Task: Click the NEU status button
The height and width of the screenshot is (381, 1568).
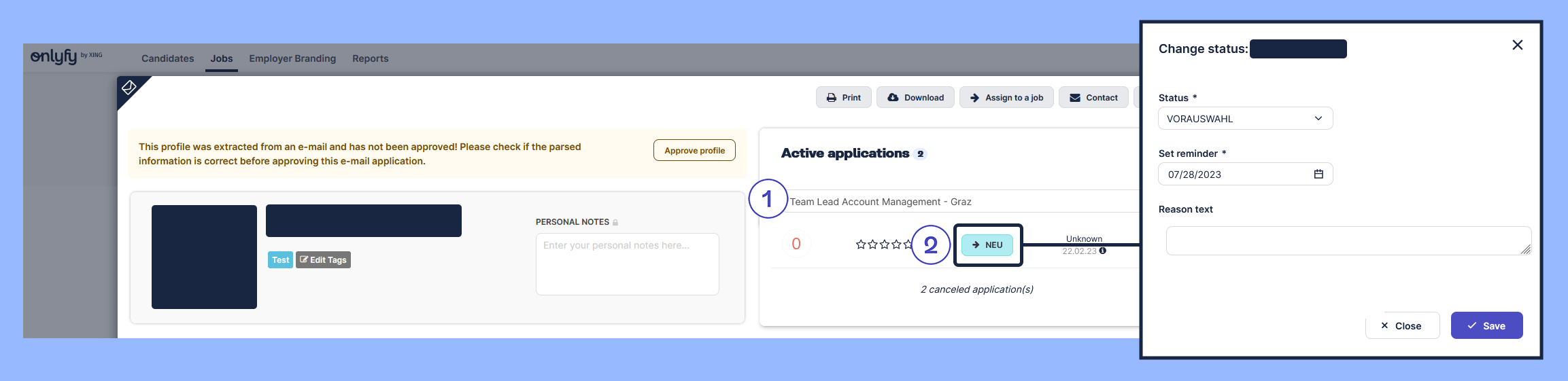Action: pyautogui.click(x=987, y=245)
